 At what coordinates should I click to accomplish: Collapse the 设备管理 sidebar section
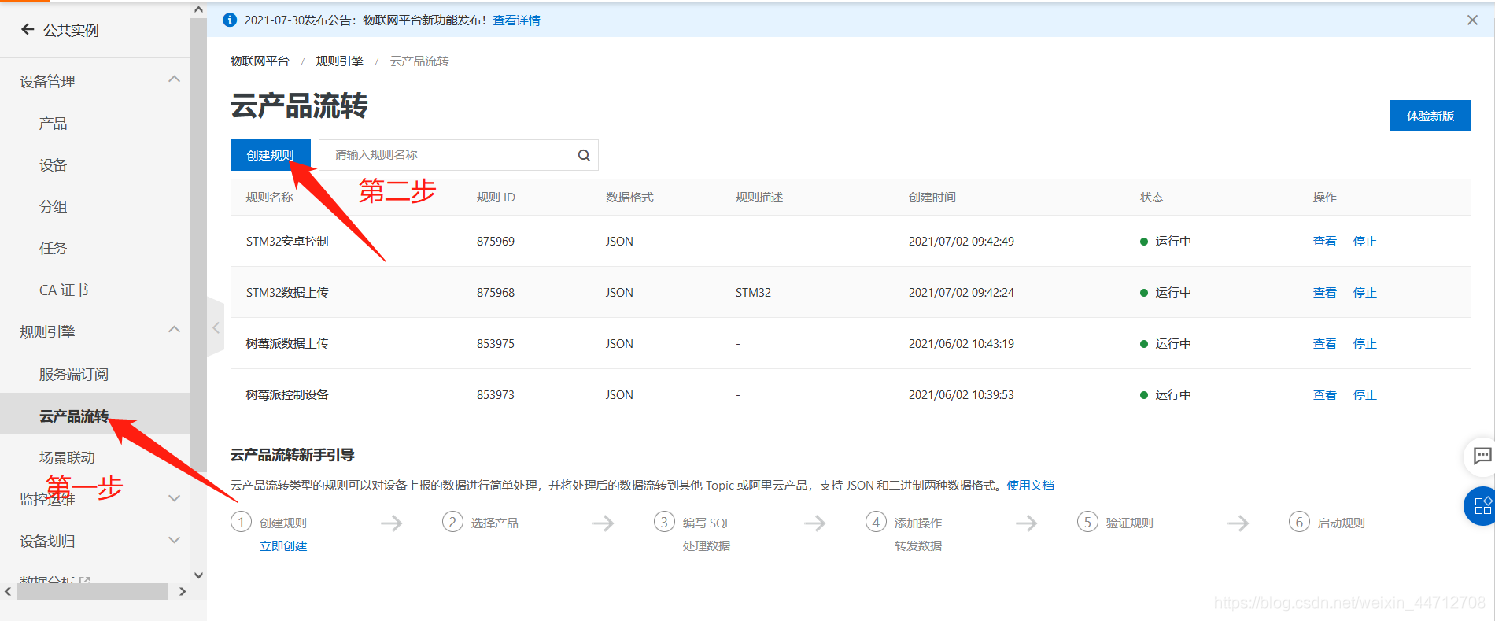(174, 78)
